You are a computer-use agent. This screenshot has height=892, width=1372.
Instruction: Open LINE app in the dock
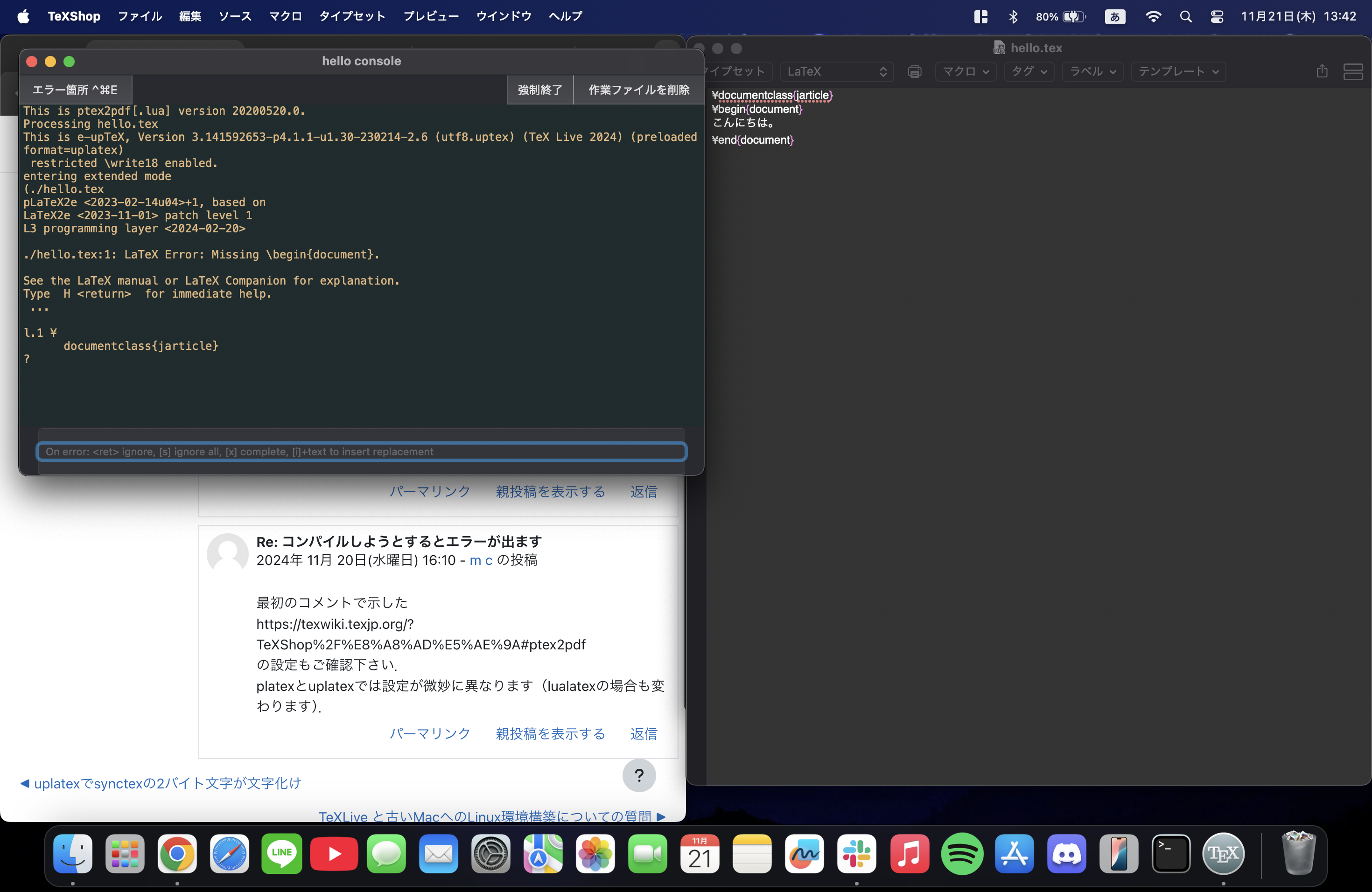(282, 853)
